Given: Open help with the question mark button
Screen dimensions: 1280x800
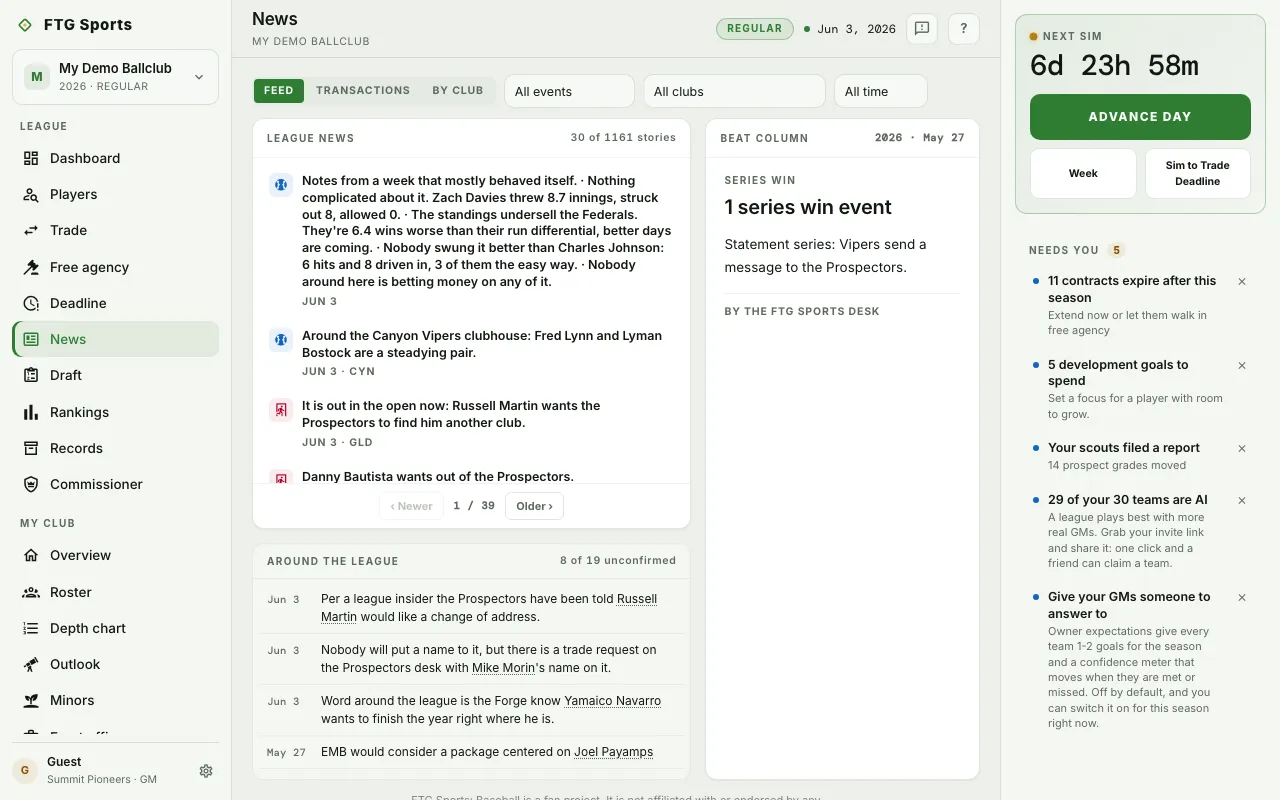Looking at the screenshot, I should coord(964,29).
